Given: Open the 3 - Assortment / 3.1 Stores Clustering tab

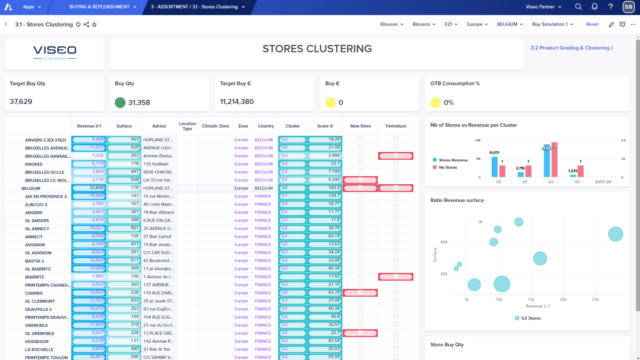Looking at the screenshot, I should pos(198,7).
